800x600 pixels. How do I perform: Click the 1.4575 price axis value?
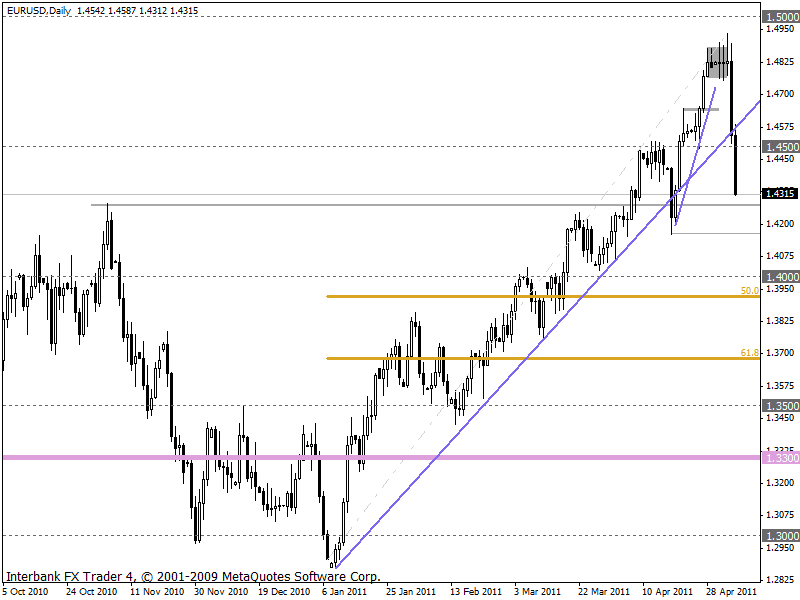pyautogui.click(x=780, y=127)
